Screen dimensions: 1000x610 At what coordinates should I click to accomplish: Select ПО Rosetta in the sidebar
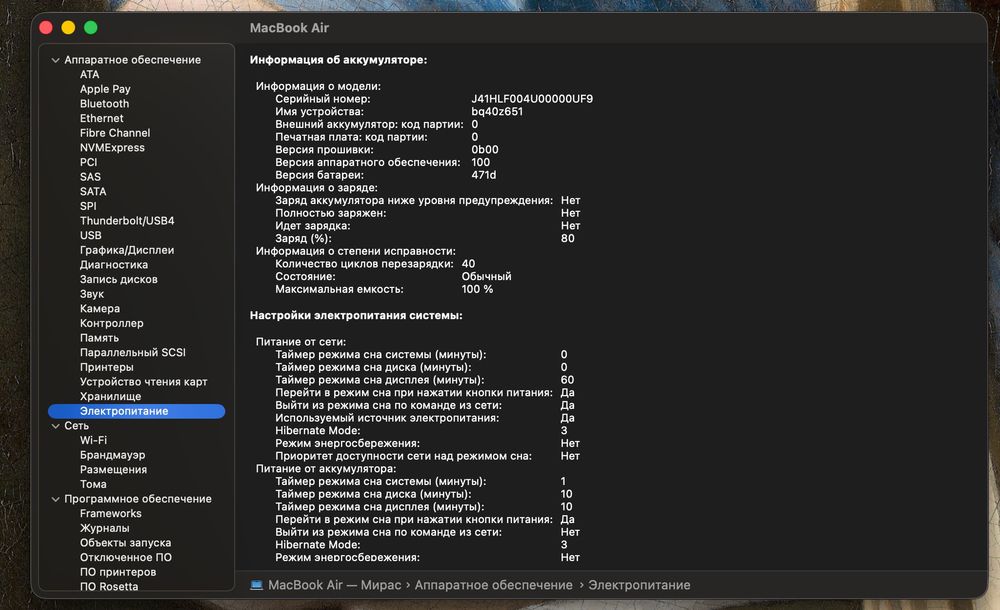pos(109,586)
